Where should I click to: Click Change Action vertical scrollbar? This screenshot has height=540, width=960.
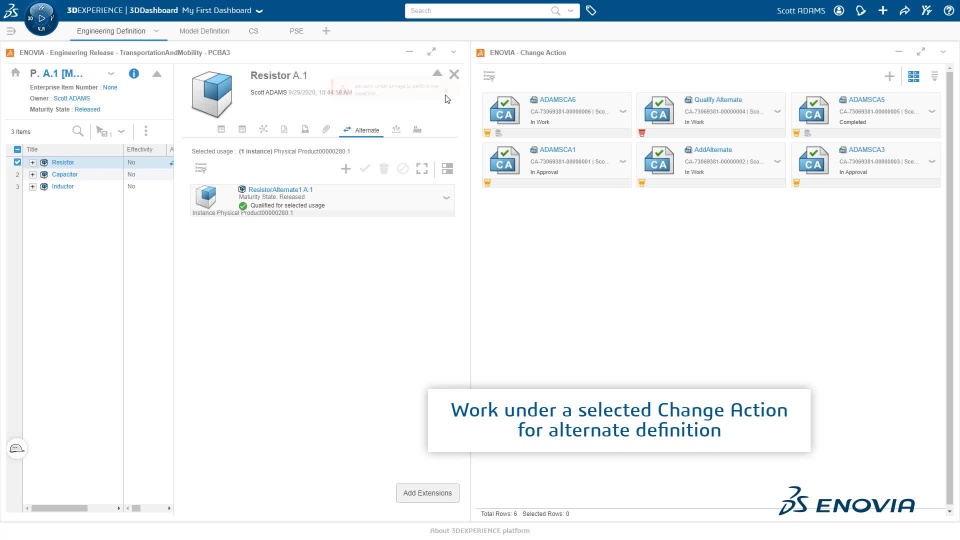pos(950,290)
